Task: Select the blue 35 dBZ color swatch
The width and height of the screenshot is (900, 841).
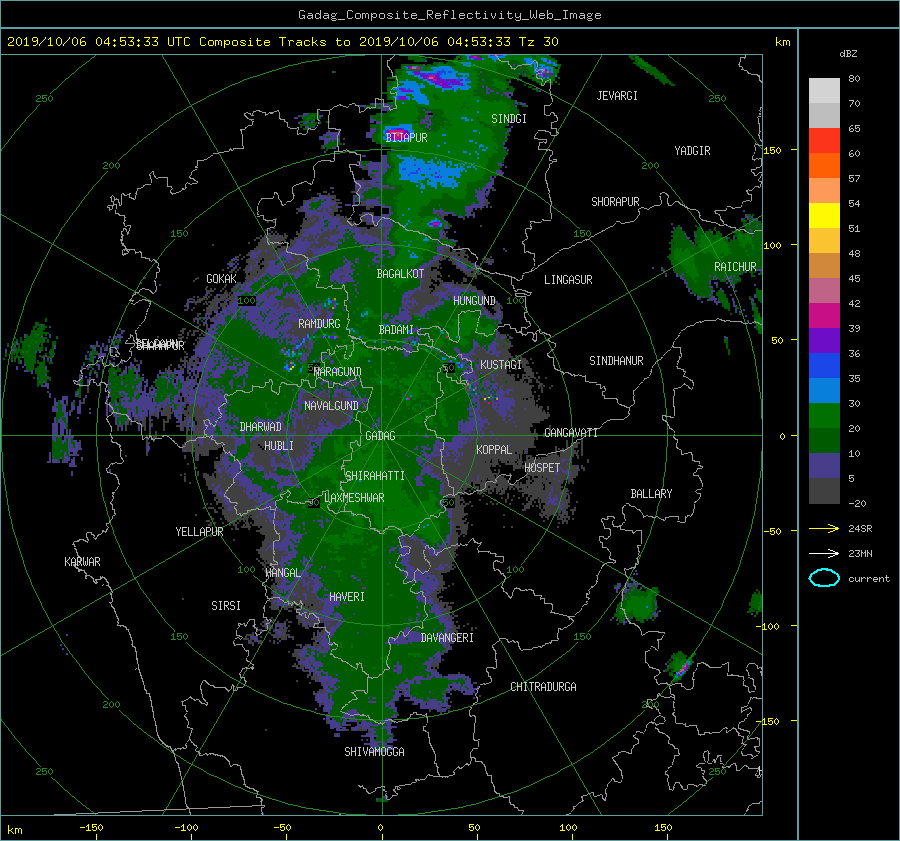Action: click(824, 365)
